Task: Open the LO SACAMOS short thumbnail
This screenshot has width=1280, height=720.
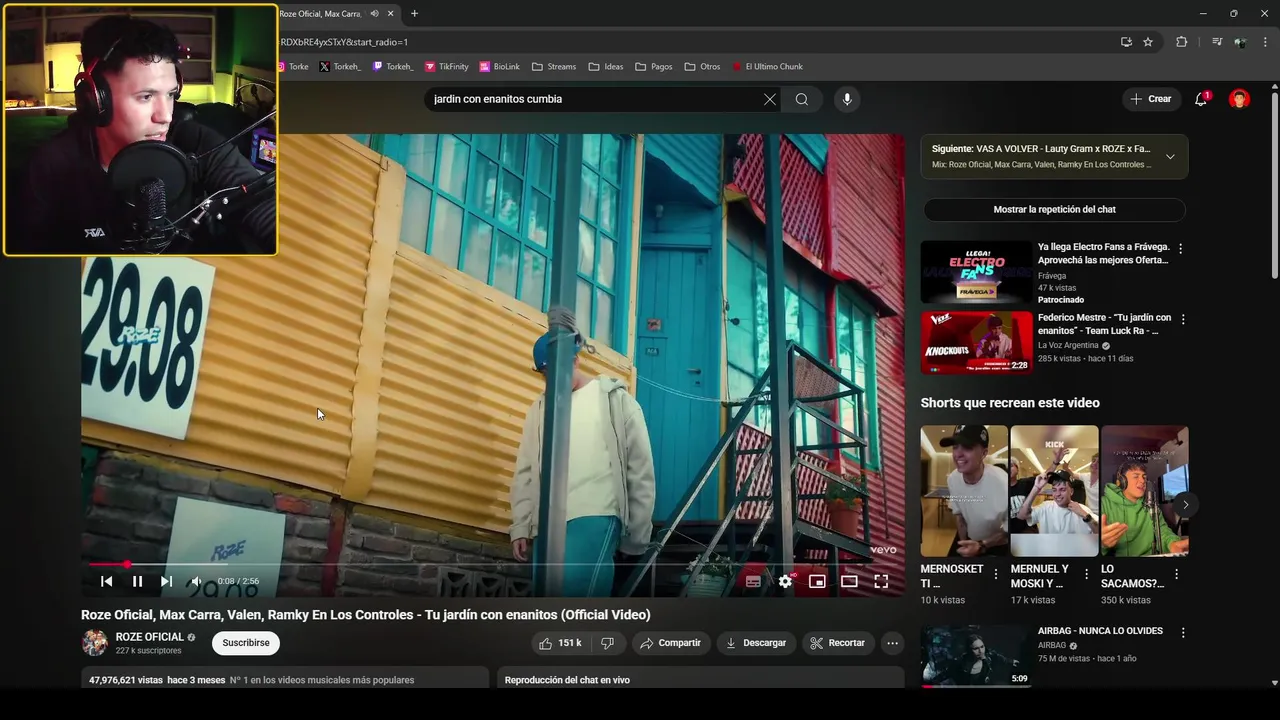Action: pos(1145,491)
